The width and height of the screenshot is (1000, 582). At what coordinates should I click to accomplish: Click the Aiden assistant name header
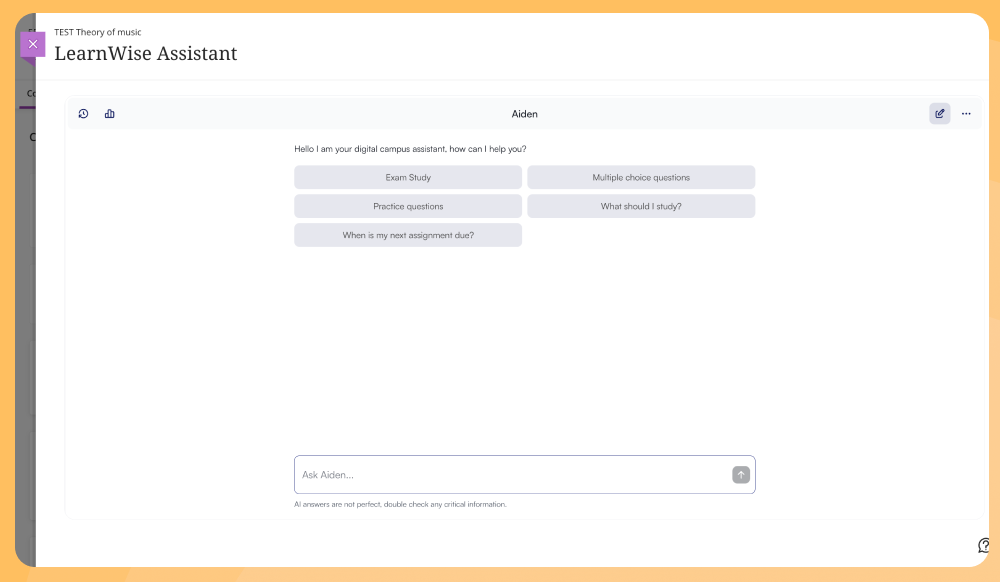pyautogui.click(x=525, y=114)
